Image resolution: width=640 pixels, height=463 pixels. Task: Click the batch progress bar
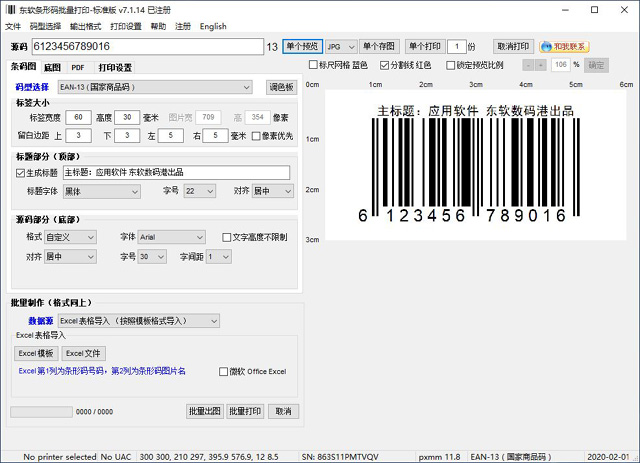point(41,412)
